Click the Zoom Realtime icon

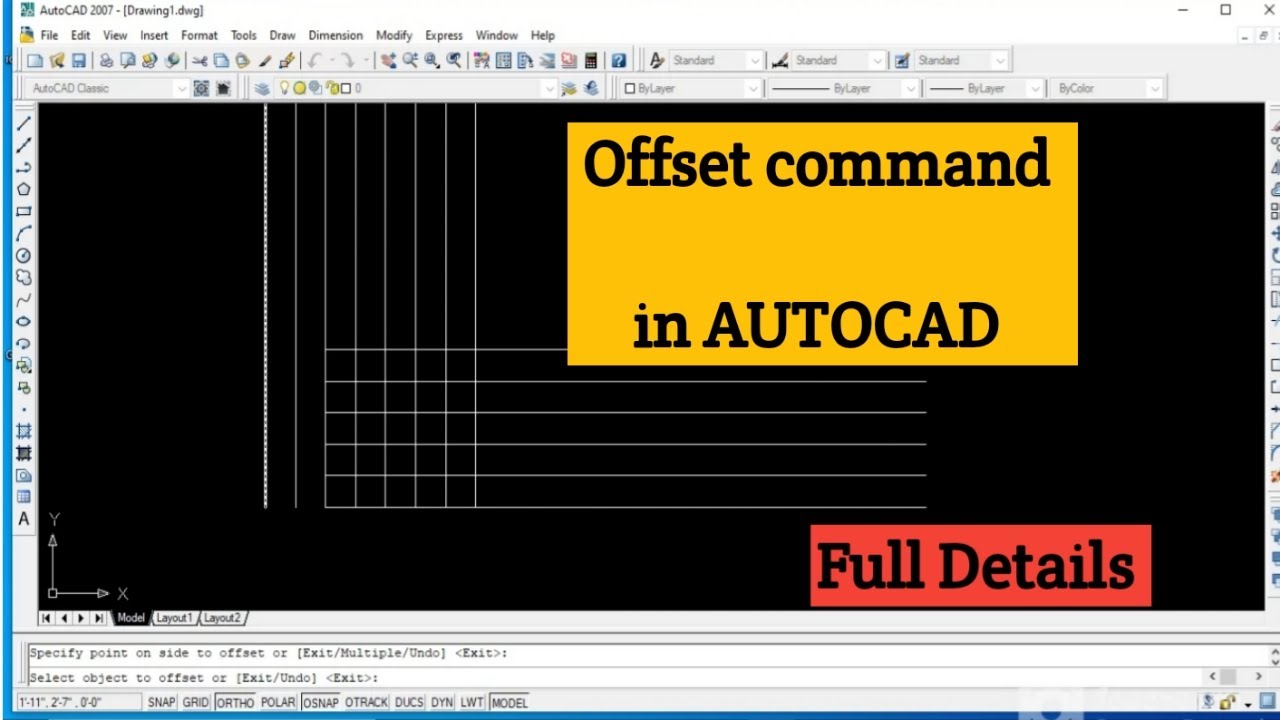click(410, 60)
